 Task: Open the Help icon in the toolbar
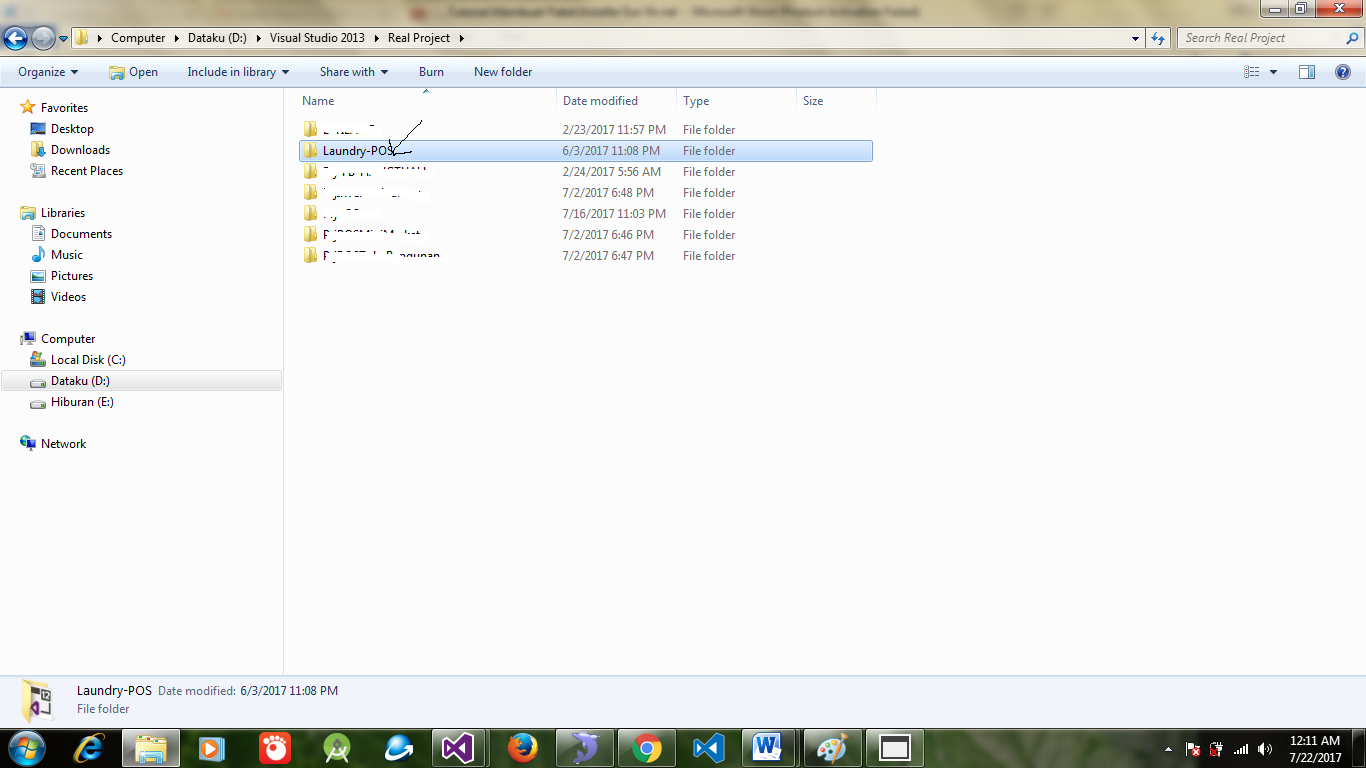click(1345, 71)
